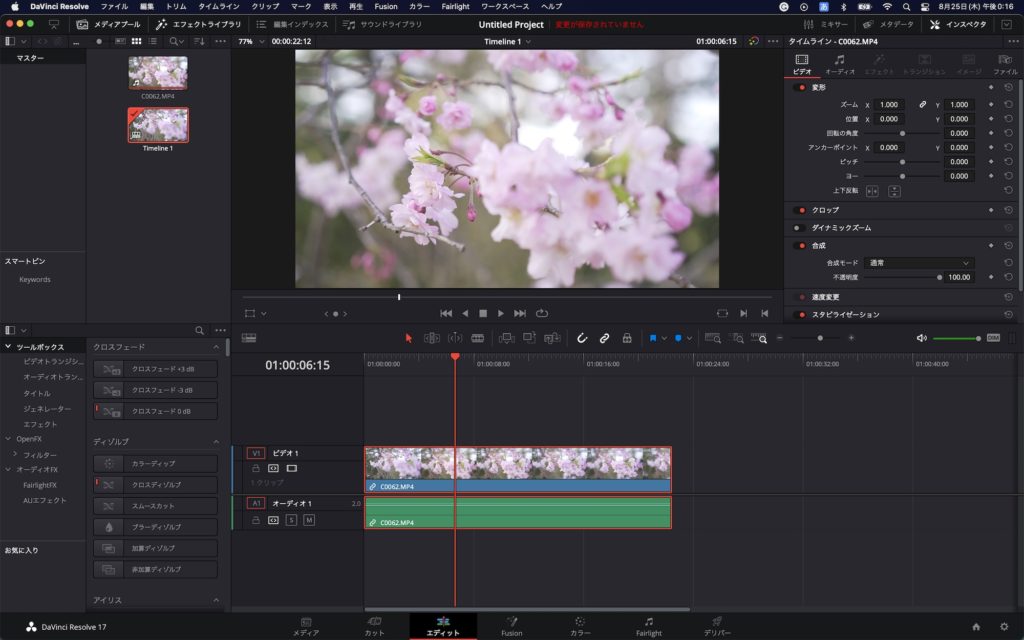Mute the Audio 1 track
The image size is (1024, 640).
click(x=309, y=520)
